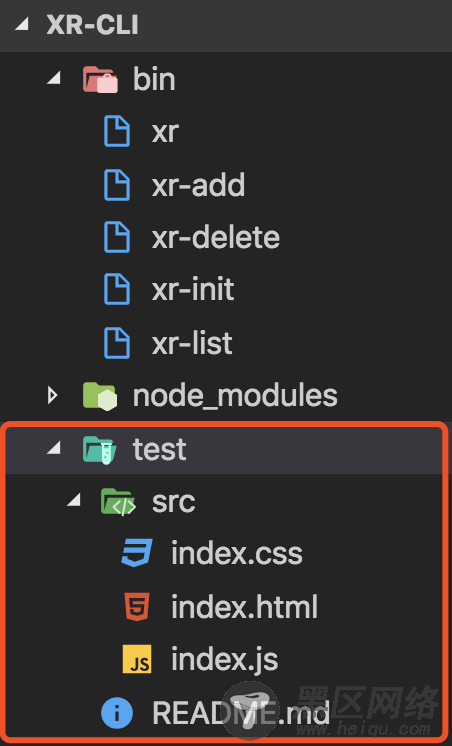Click the orange HTML5 file icon

(137, 607)
